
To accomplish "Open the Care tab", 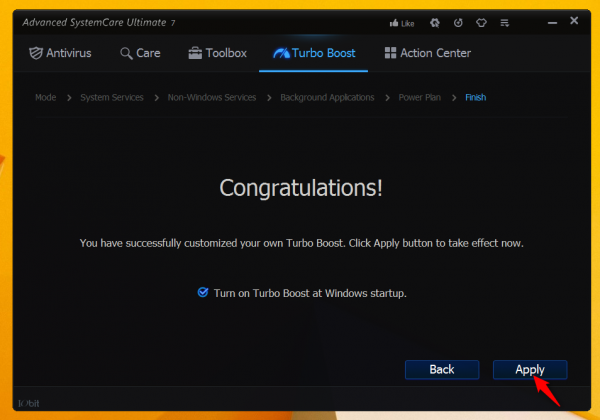I will tap(140, 53).
